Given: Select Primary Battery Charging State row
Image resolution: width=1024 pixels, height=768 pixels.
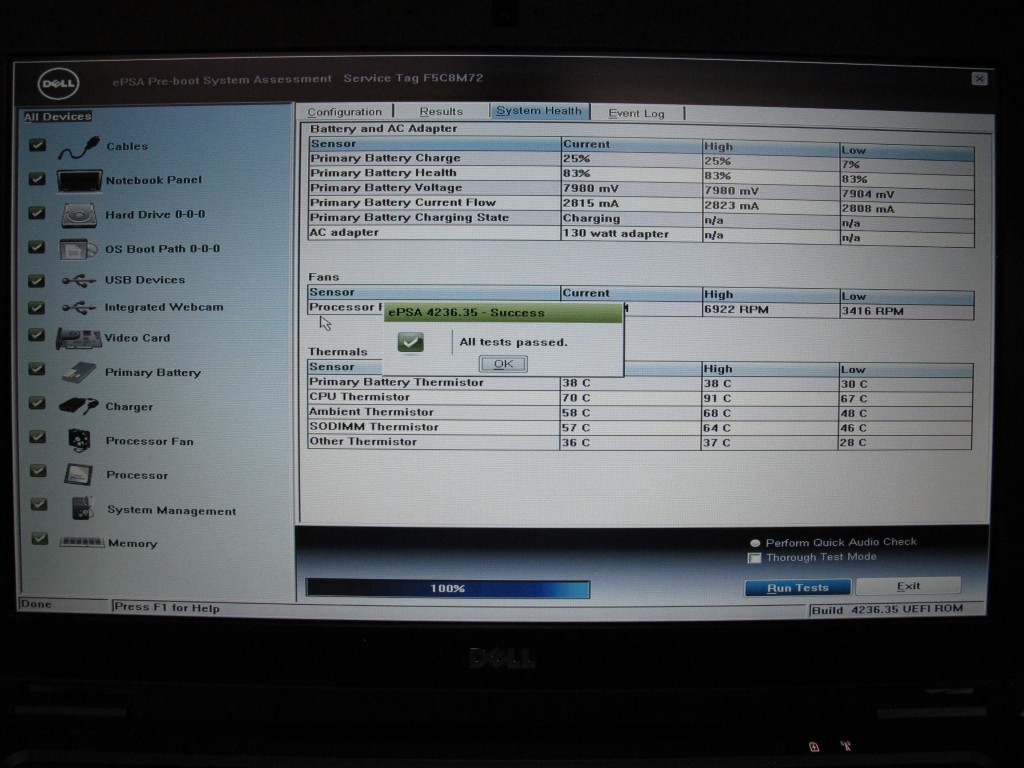Looking at the screenshot, I should pyautogui.click(x=641, y=219).
